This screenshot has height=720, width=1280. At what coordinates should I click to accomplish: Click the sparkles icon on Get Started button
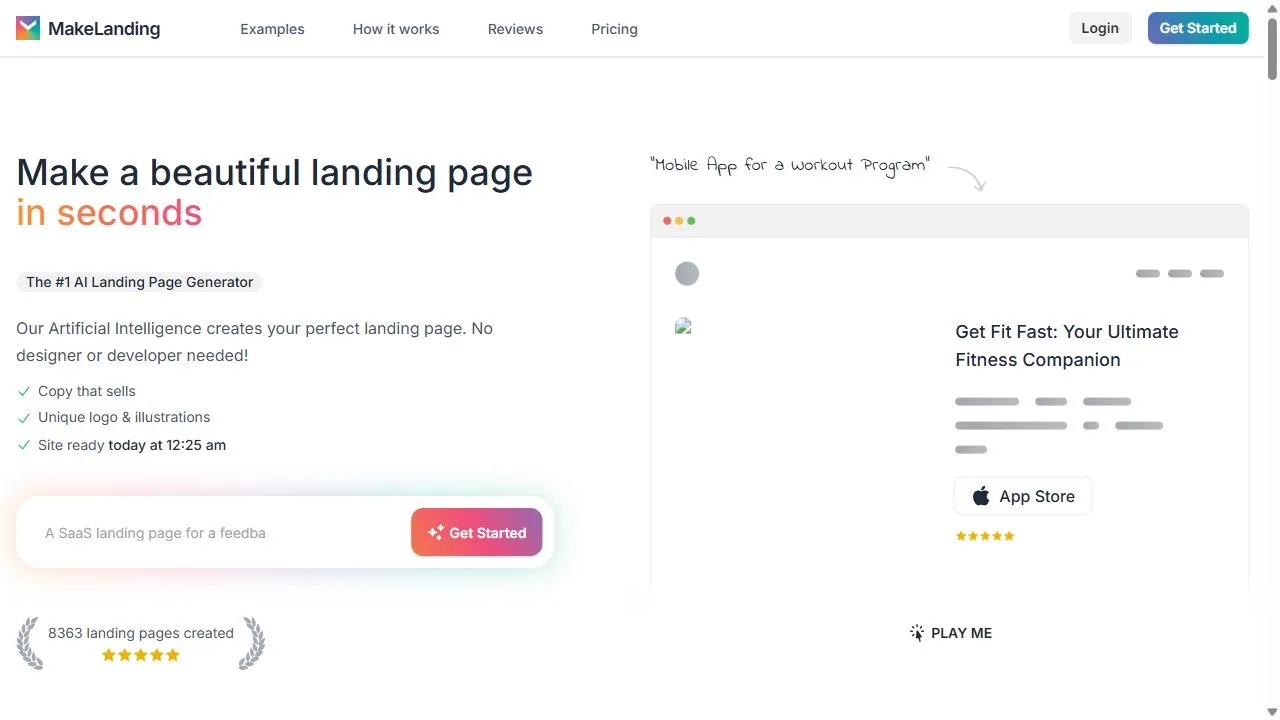436,532
